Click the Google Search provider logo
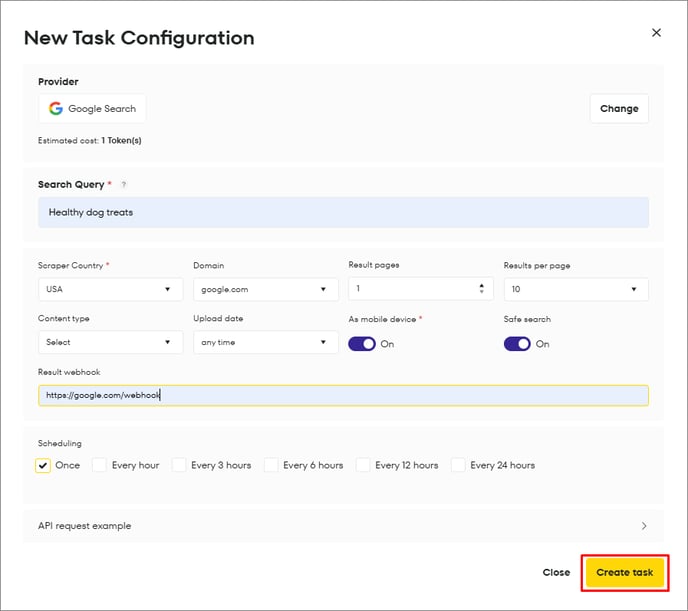The height and width of the screenshot is (611, 688). pyautogui.click(x=56, y=108)
